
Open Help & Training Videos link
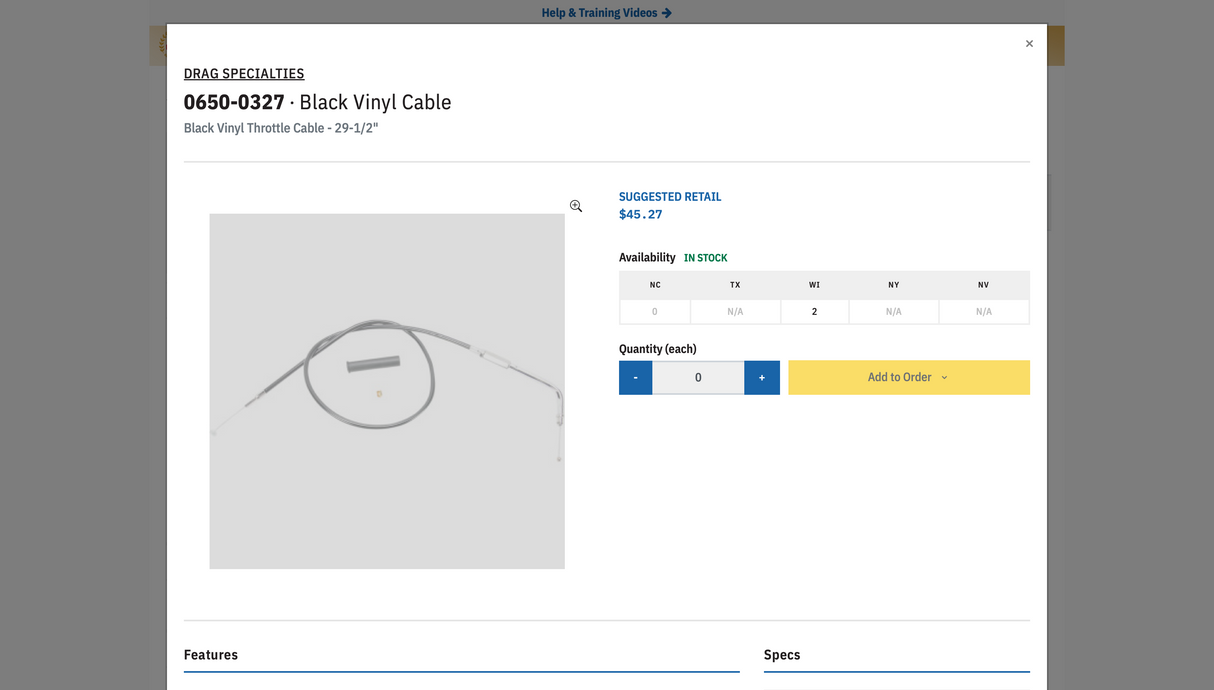607,13
